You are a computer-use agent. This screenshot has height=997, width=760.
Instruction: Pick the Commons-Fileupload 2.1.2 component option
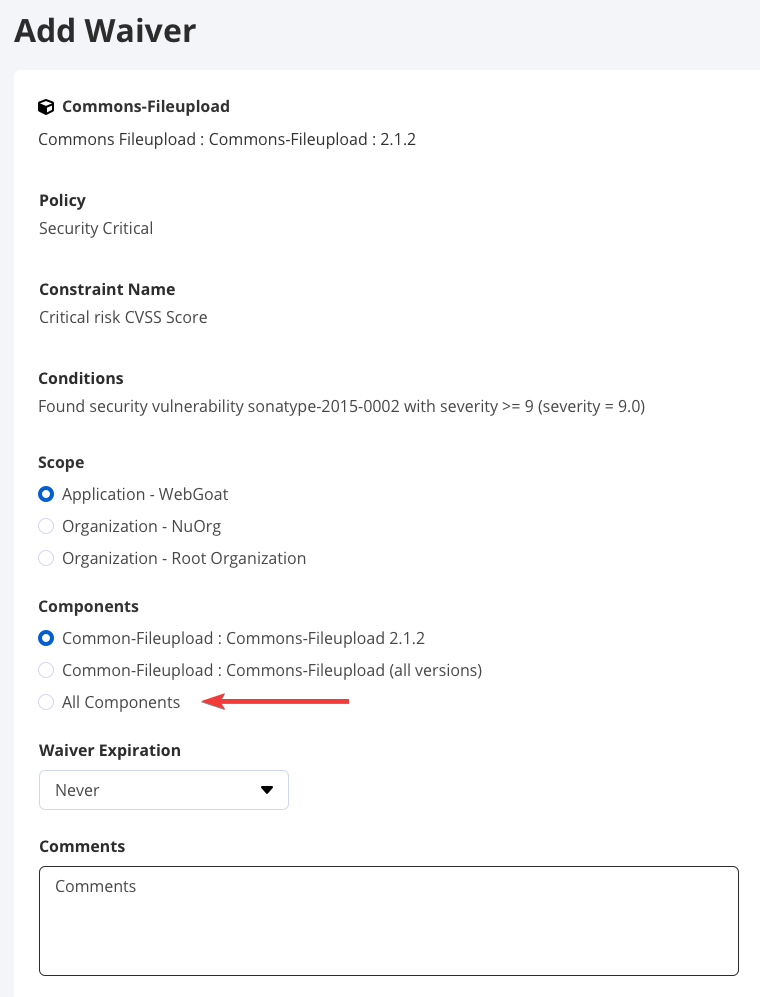coord(46,638)
